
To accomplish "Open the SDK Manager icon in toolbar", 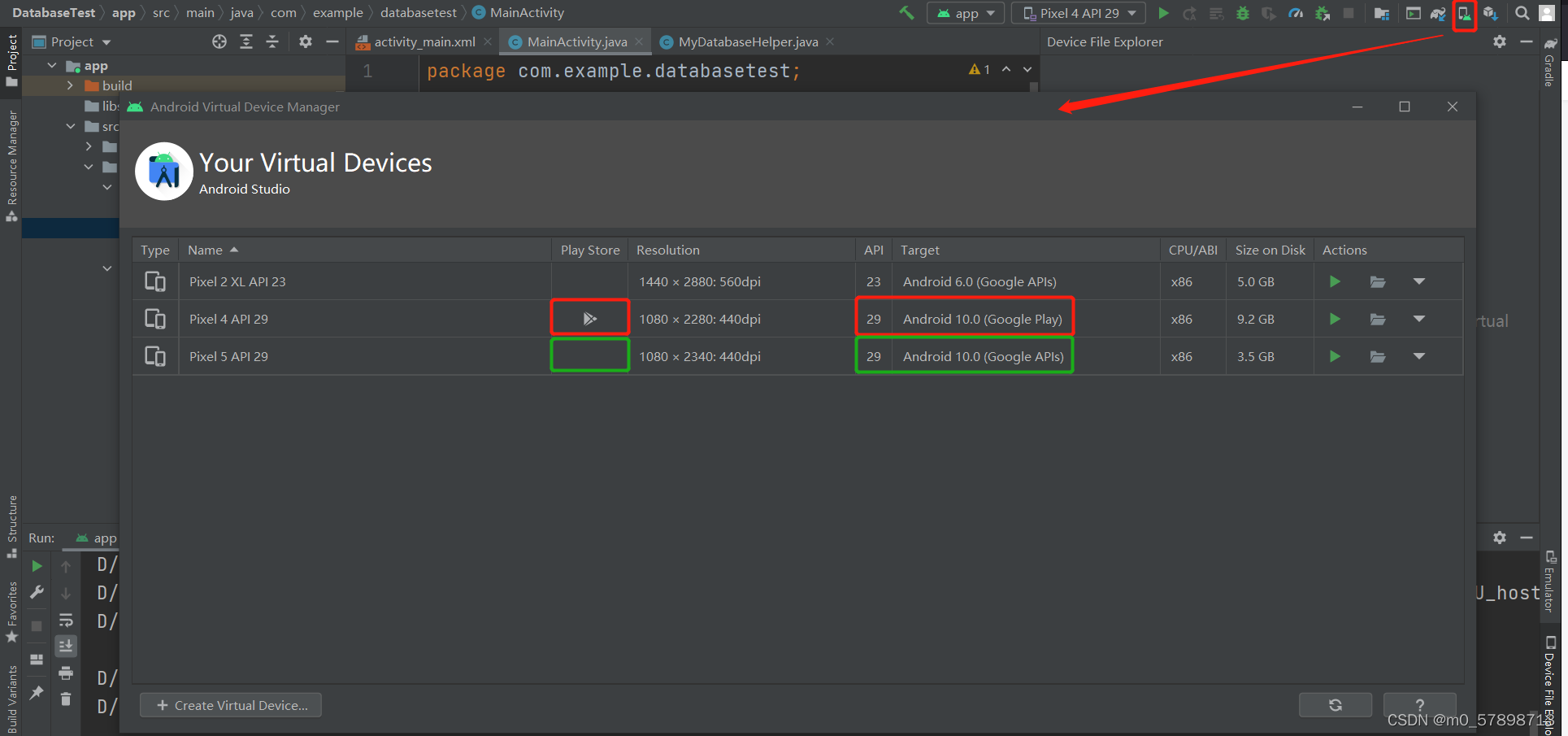I will click(1490, 13).
